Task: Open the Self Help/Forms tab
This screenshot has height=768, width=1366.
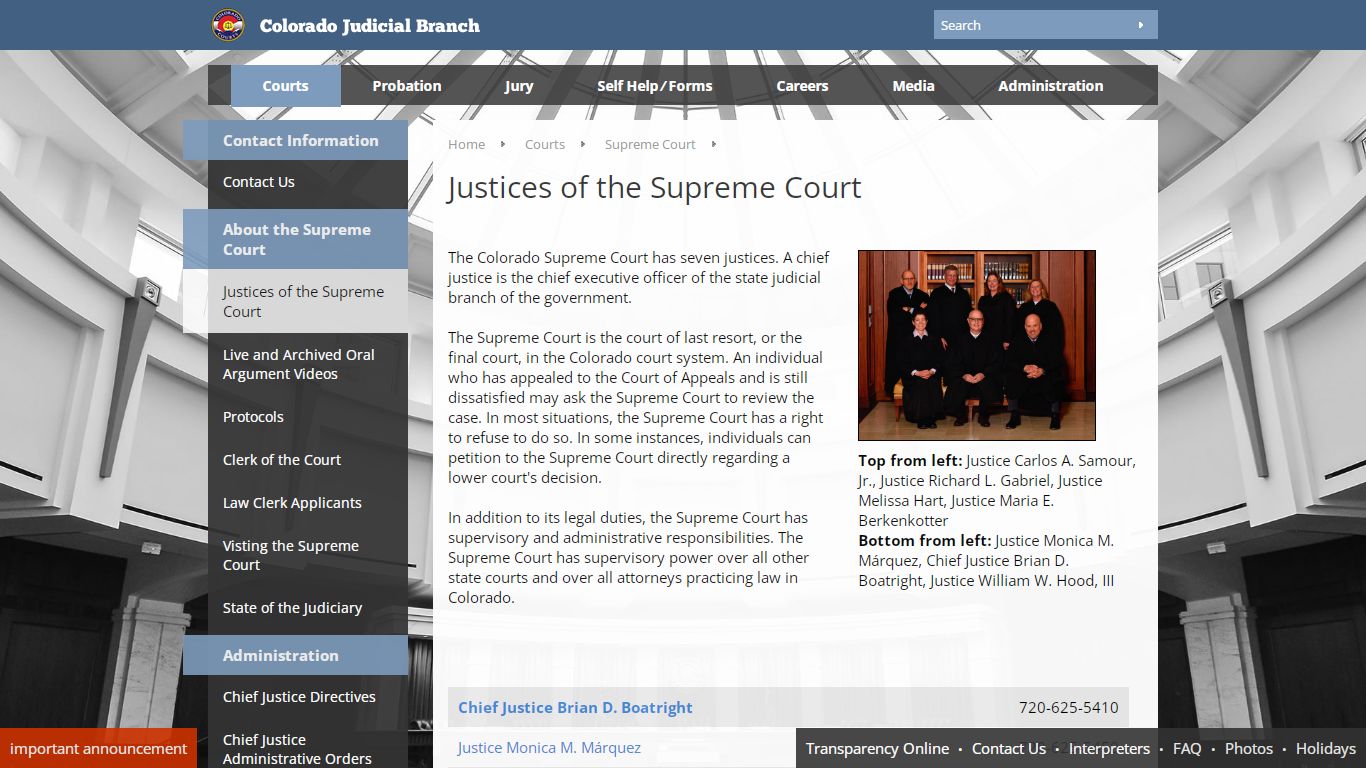Action: click(655, 86)
